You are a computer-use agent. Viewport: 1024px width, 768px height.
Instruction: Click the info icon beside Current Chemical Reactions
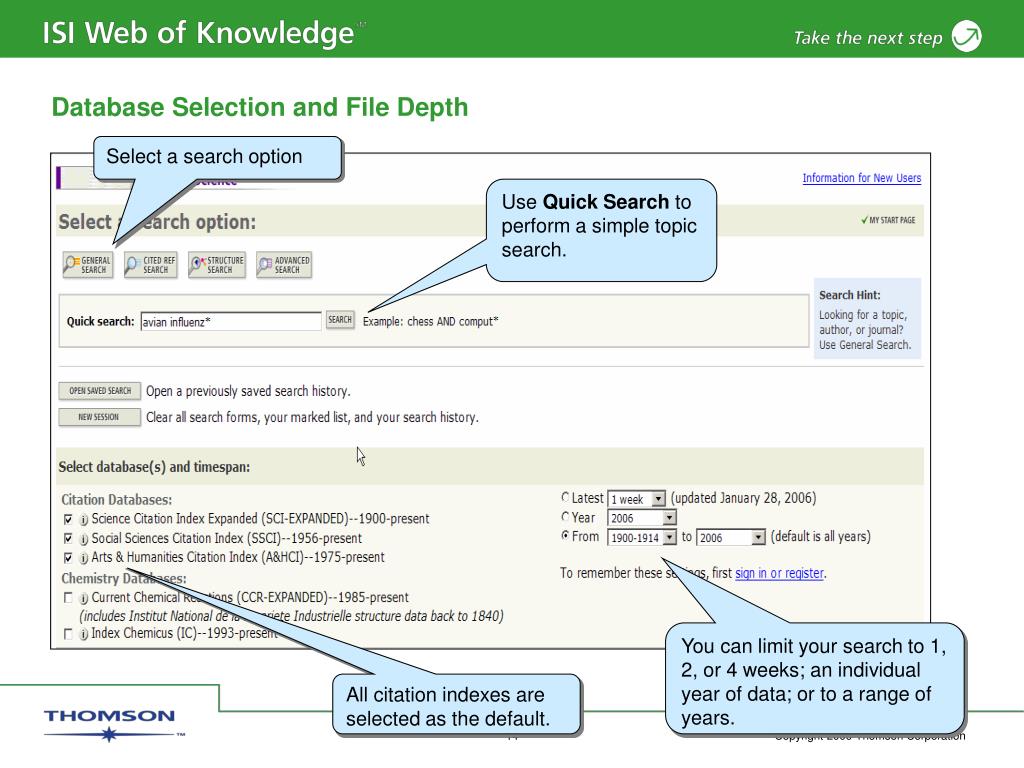84,598
